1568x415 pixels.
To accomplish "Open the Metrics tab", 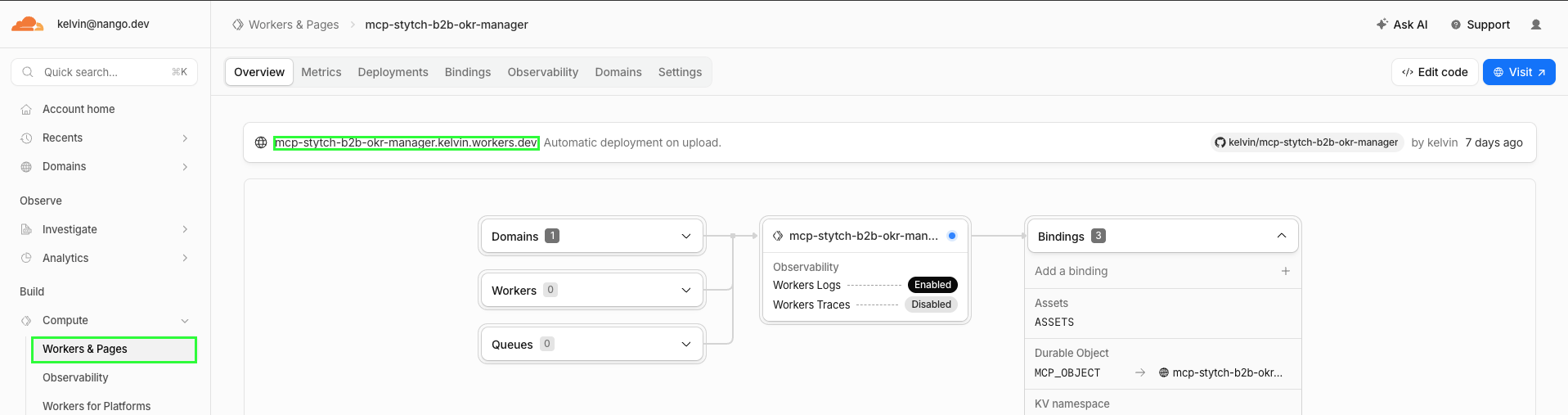I will 321,72.
